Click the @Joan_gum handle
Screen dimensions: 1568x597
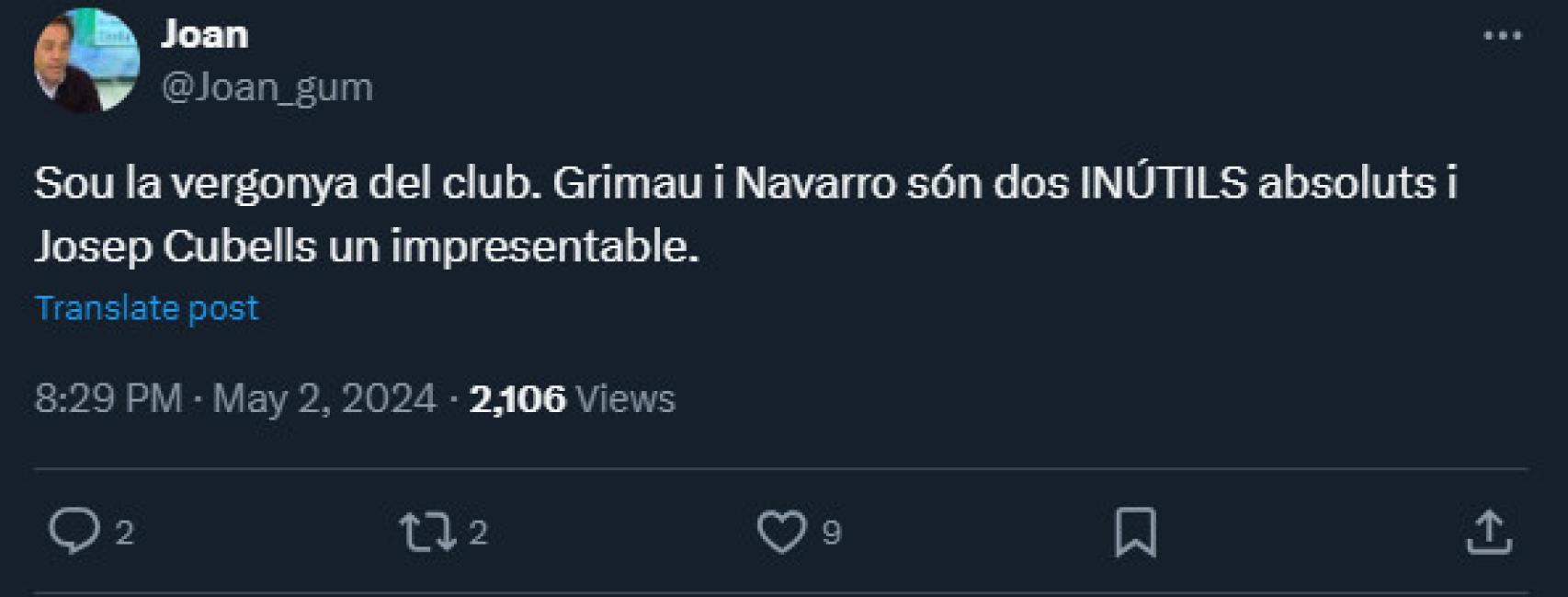coord(267,87)
